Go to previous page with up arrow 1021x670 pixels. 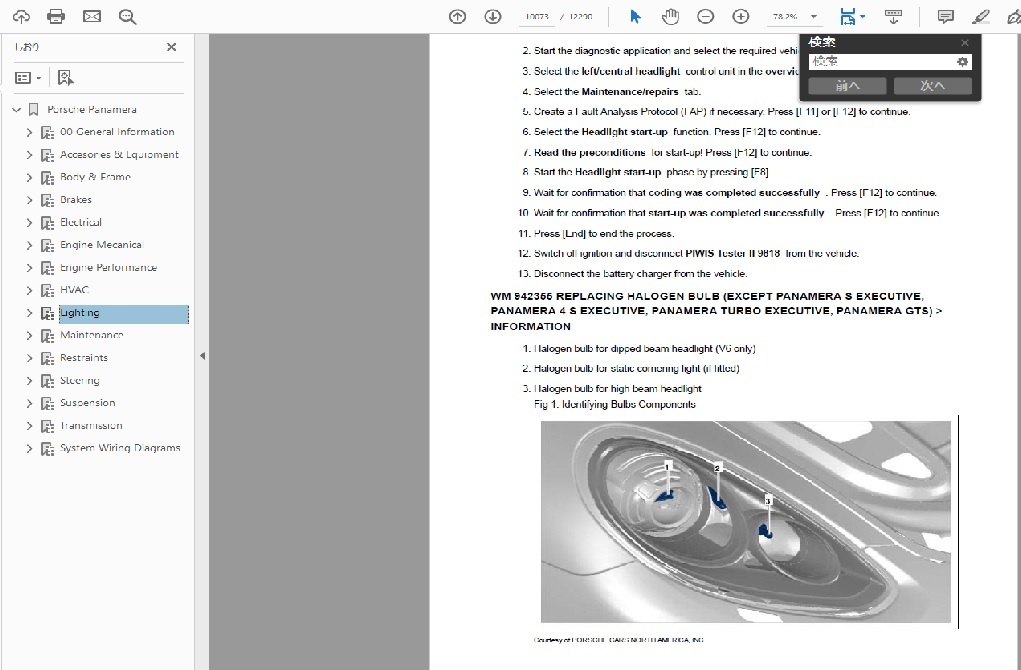point(457,17)
